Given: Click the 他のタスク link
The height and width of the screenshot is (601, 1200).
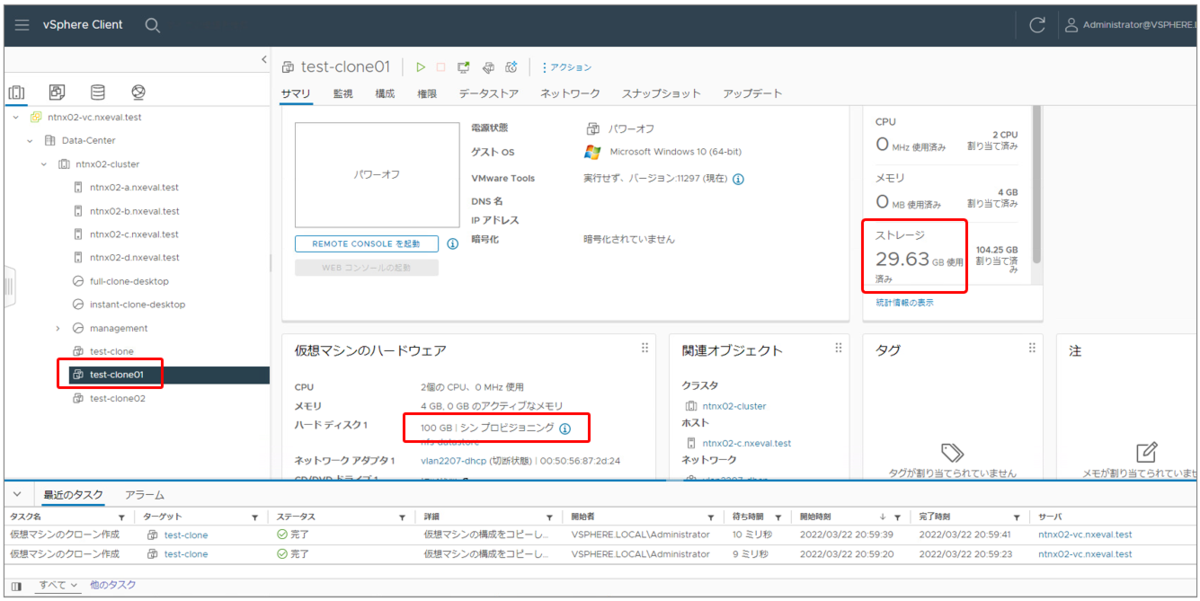Looking at the screenshot, I should click(112, 585).
